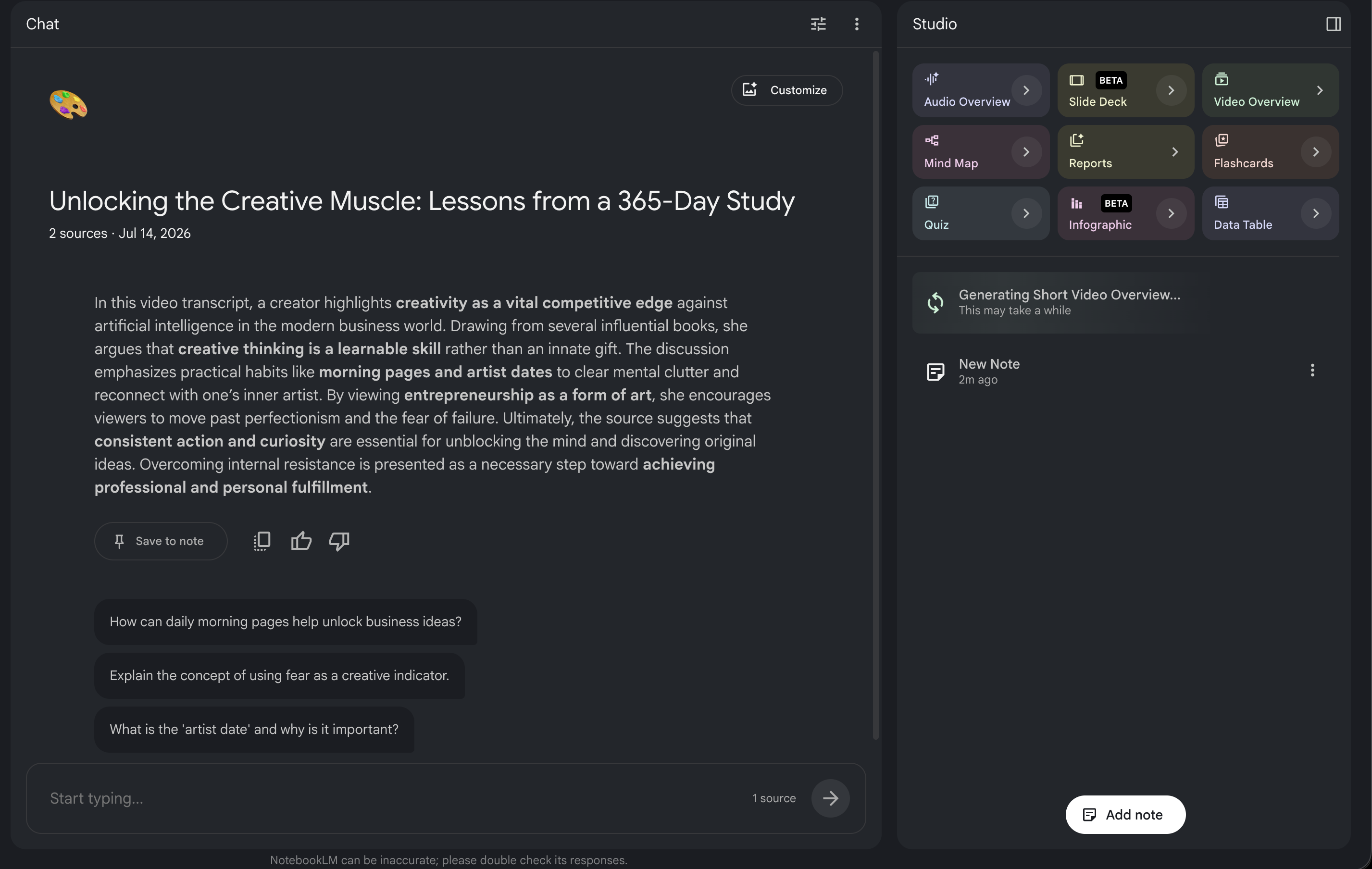Collapse the Studio panel icon
The height and width of the screenshot is (869, 1372).
point(1333,24)
